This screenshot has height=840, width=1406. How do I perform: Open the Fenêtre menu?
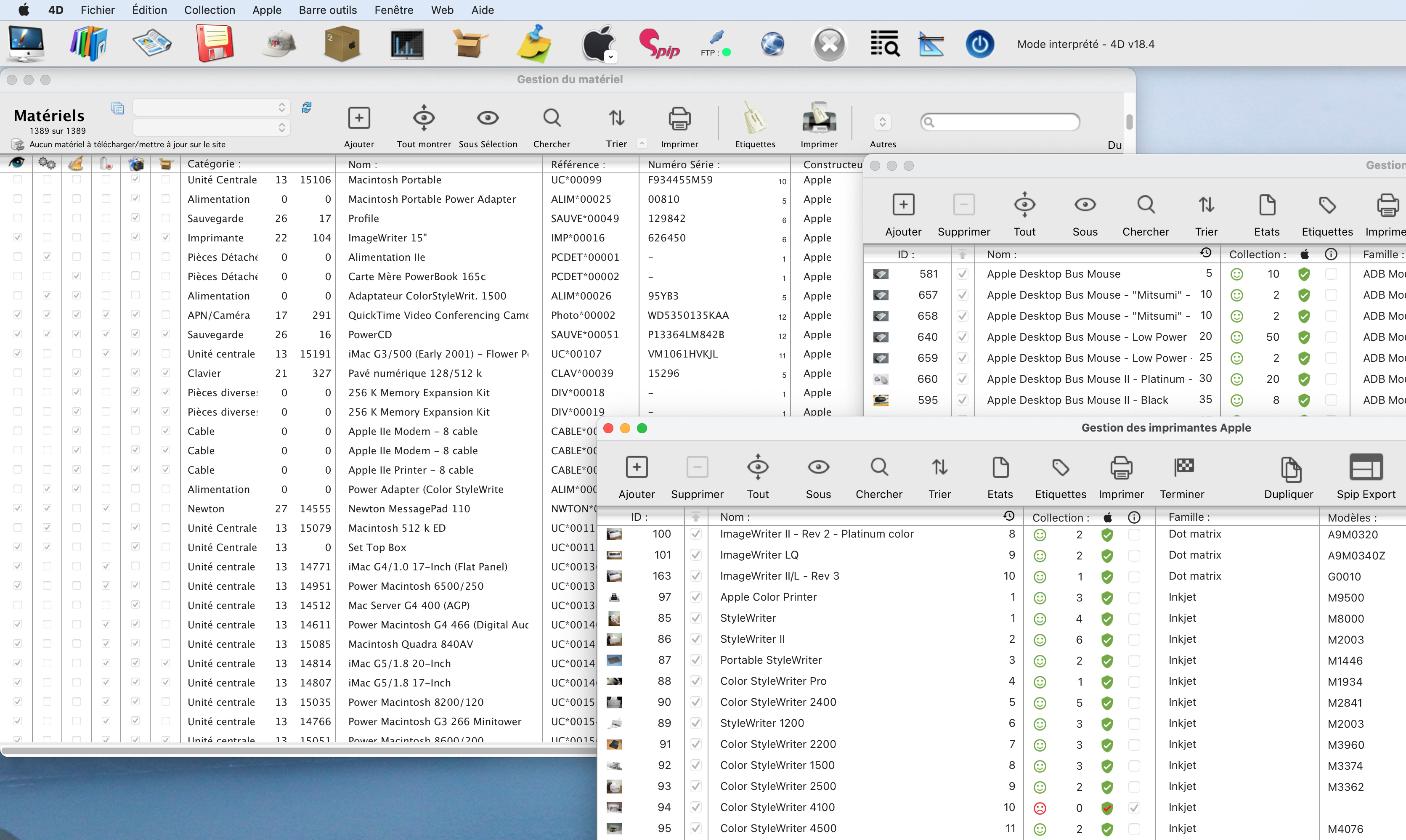[x=394, y=10]
